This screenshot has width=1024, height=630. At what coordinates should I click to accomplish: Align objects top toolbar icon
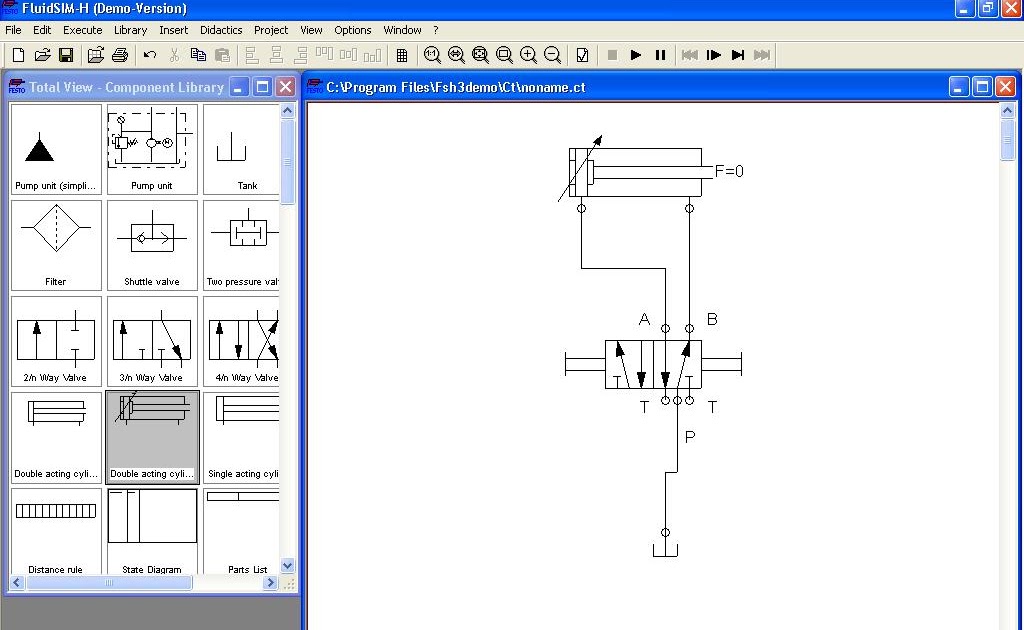(325, 55)
